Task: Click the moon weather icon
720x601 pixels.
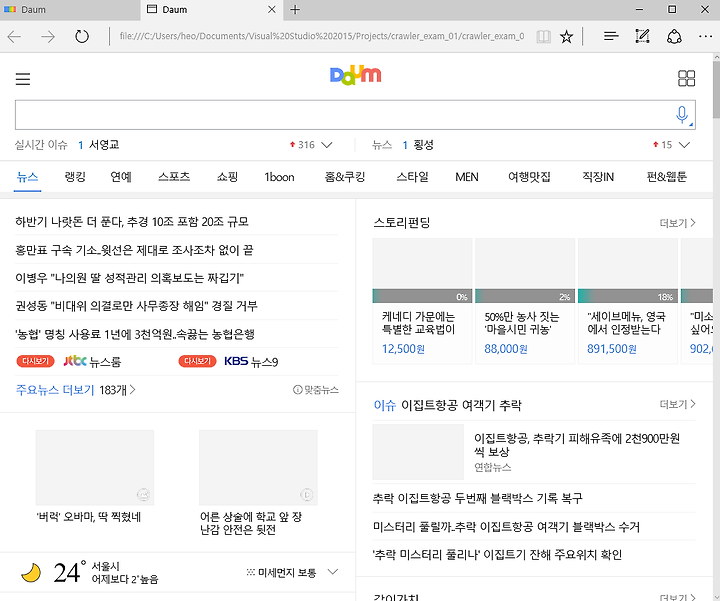Action: pyautogui.click(x=31, y=573)
